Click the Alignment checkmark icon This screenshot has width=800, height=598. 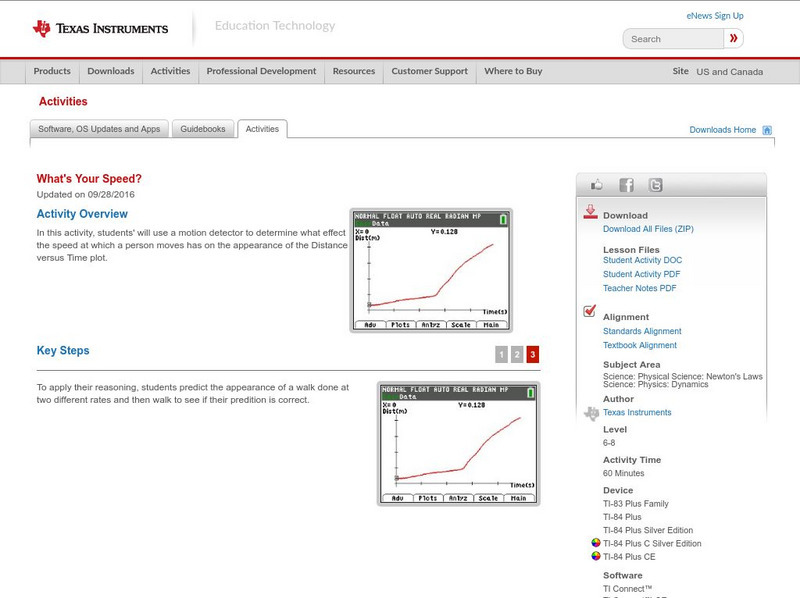(589, 310)
